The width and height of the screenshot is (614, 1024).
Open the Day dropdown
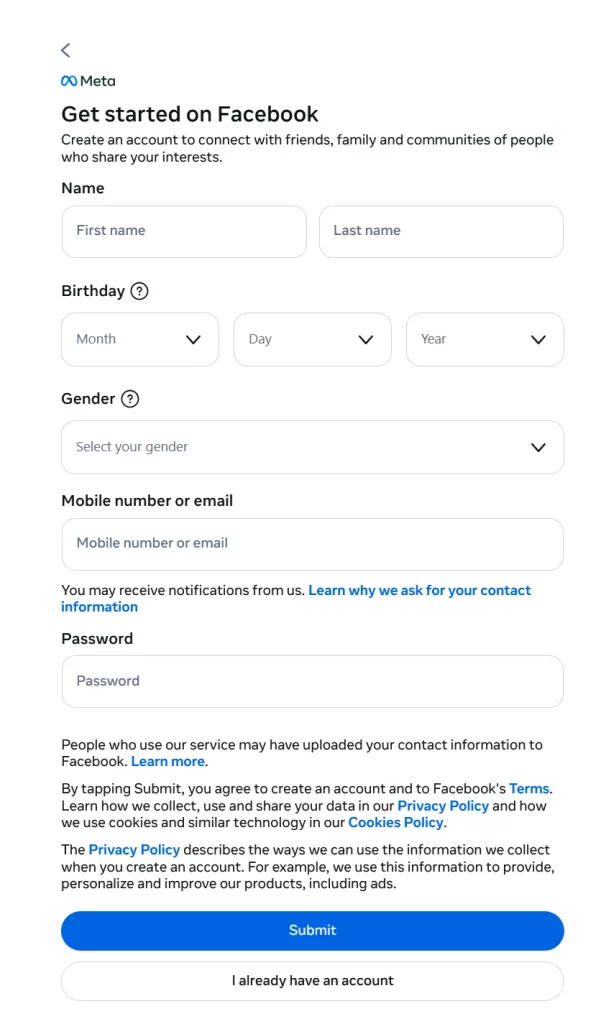(x=312, y=339)
